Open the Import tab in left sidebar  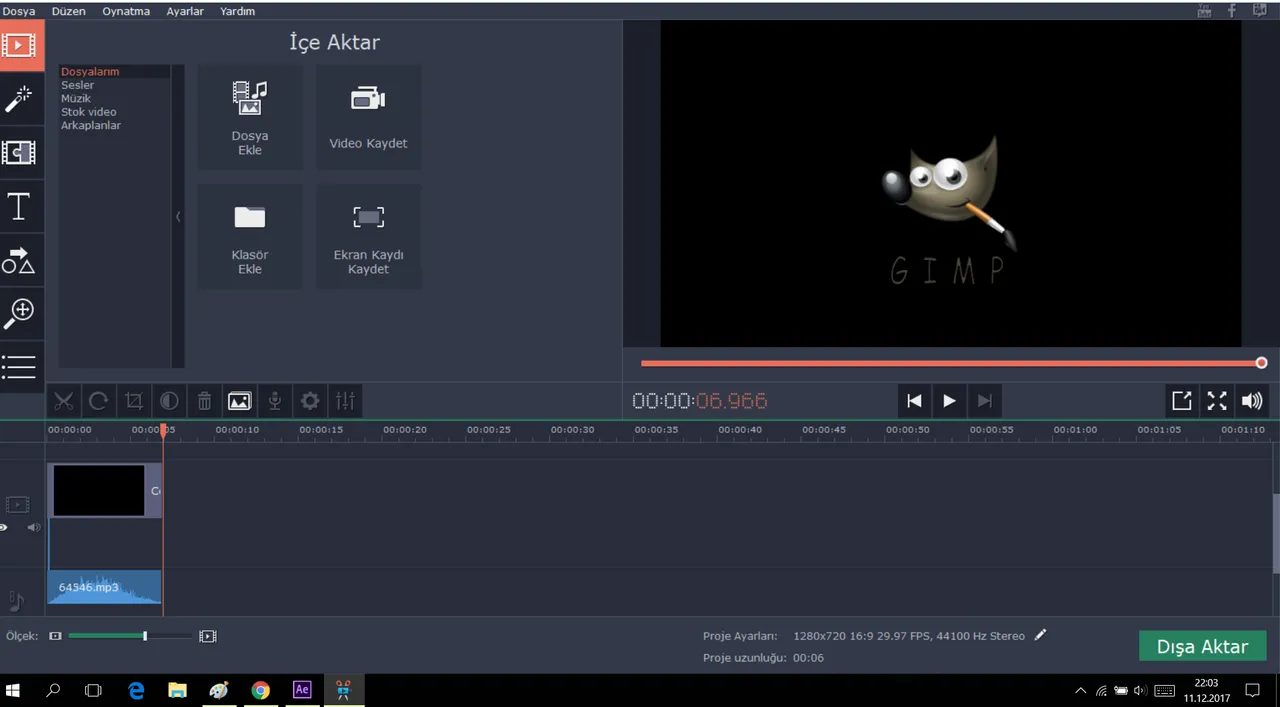[x=21, y=46]
